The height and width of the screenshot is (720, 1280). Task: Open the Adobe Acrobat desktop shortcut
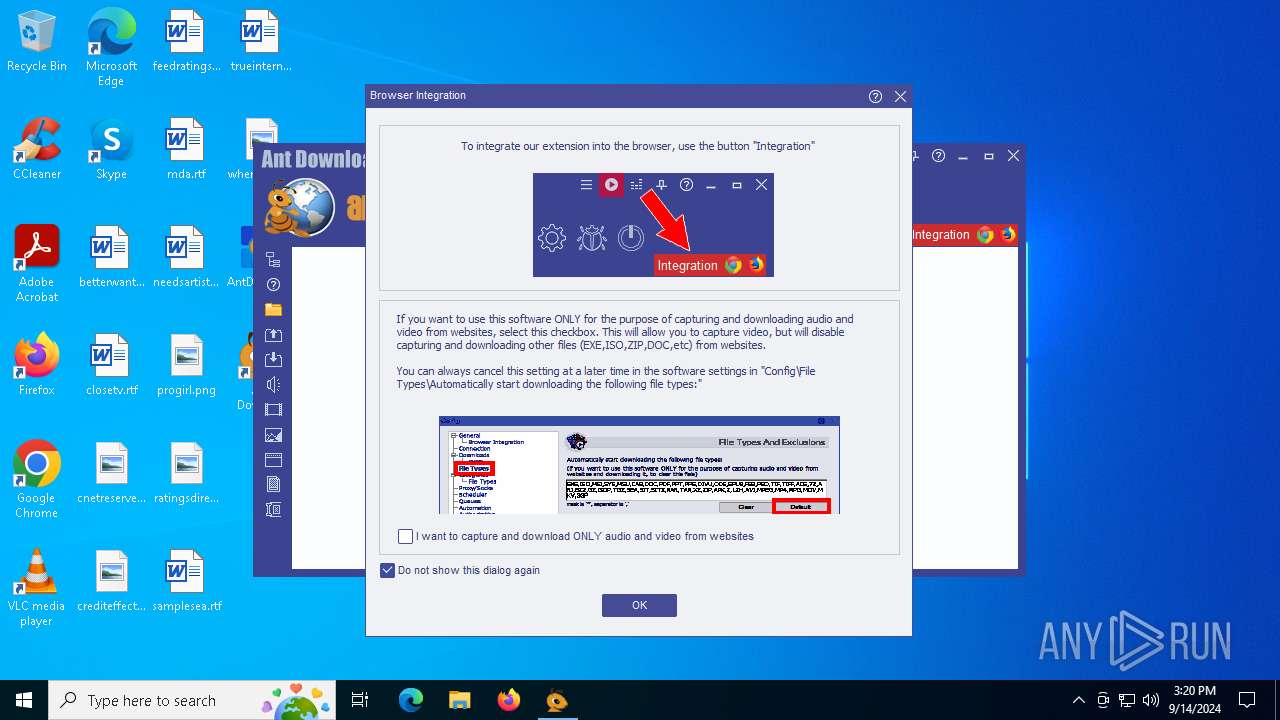(37, 264)
